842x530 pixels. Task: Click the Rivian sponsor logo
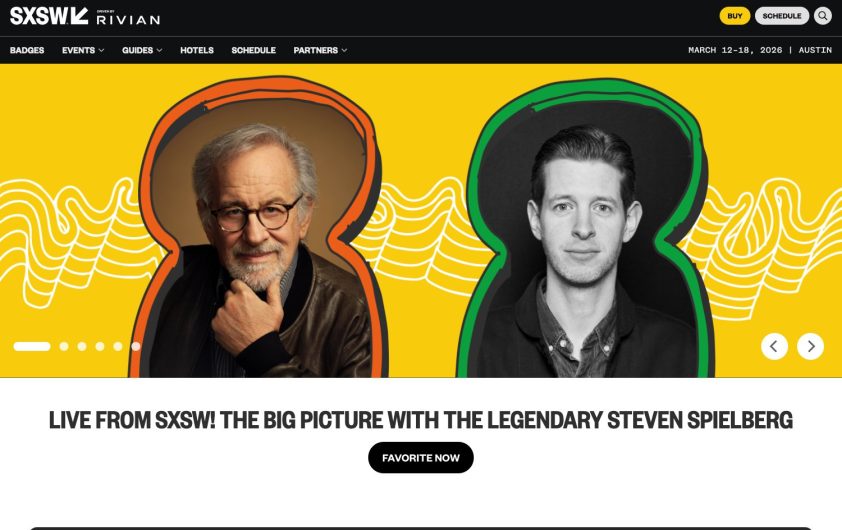128,18
